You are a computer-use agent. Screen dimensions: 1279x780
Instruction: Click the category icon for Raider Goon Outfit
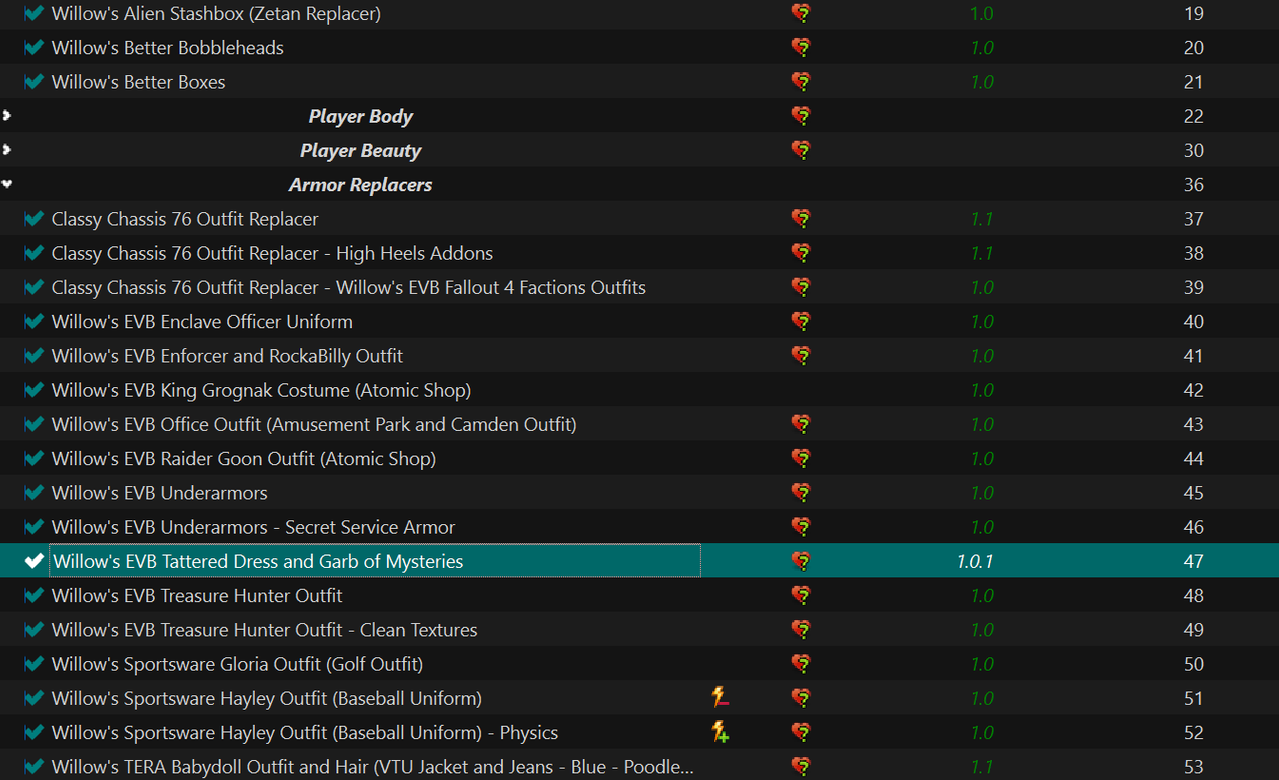[x=801, y=458]
